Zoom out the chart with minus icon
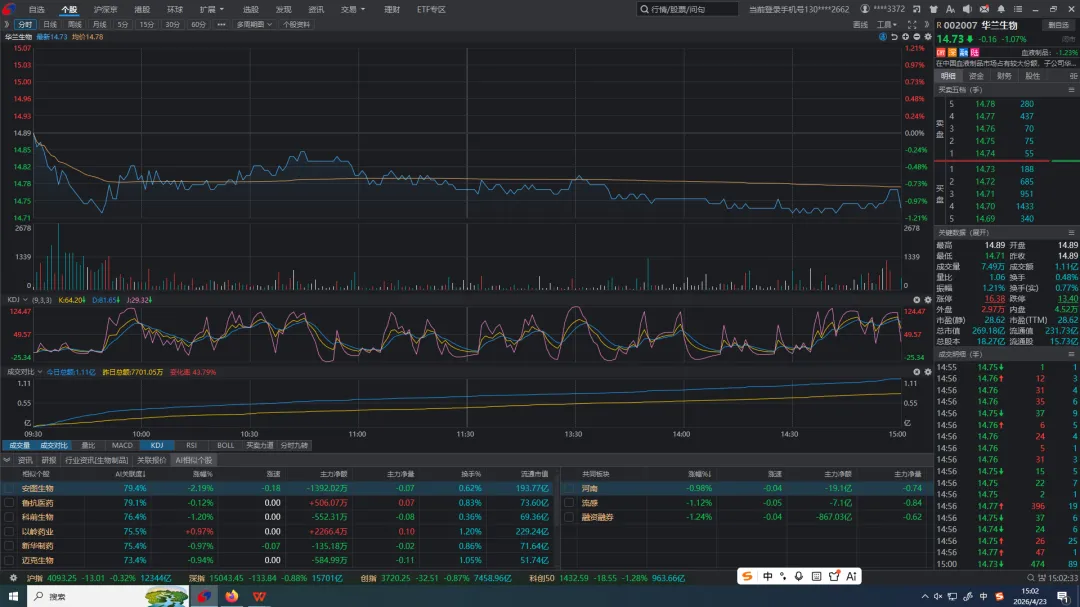Image resolution: width=1080 pixels, height=607 pixels. point(916,37)
